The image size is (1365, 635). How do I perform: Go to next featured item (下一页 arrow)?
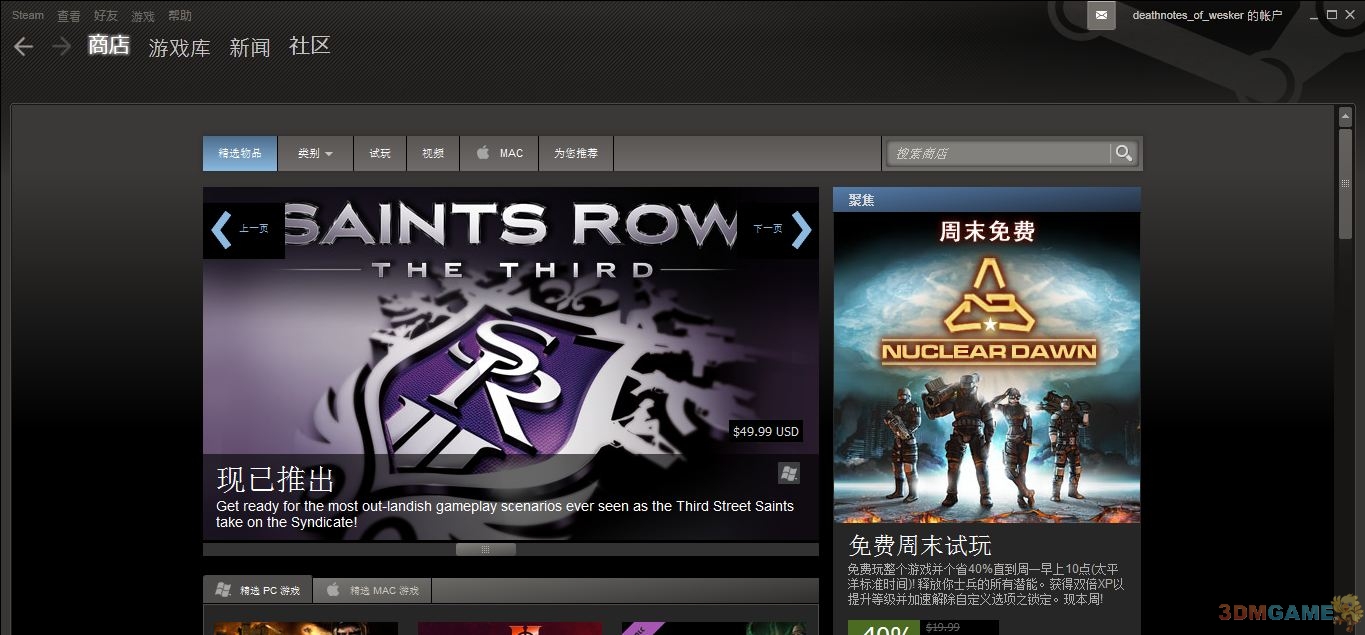[779, 229]
